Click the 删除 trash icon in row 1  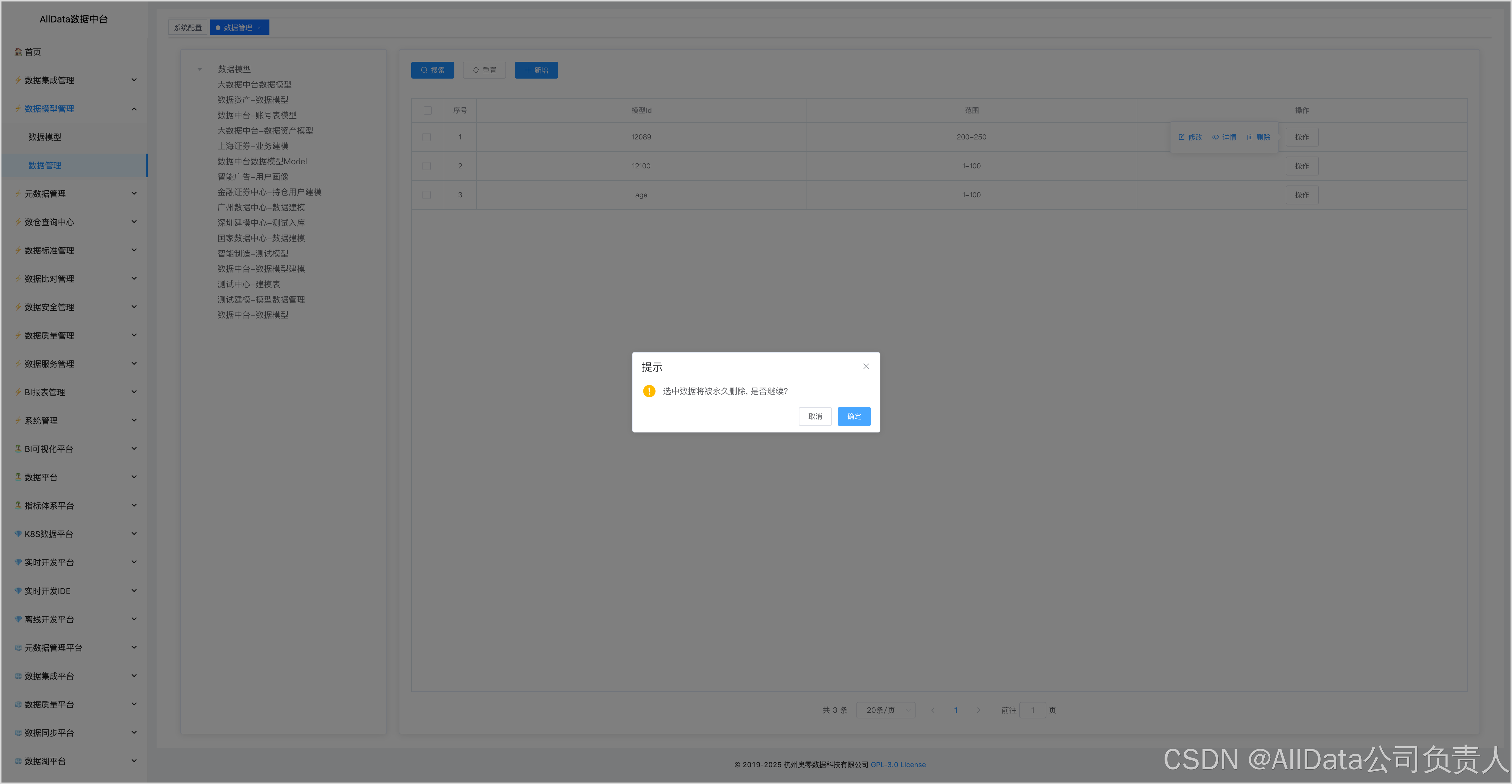[1250, 137]
